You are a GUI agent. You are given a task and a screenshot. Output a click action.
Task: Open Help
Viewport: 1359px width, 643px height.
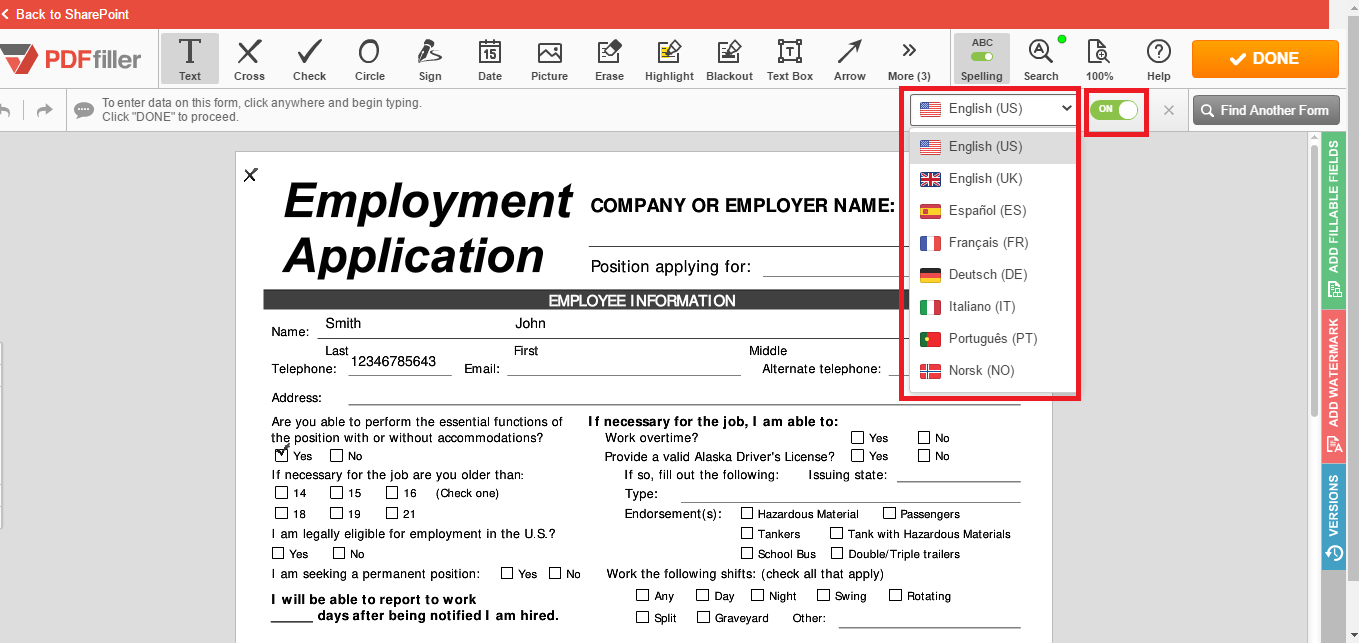pyautogui.click(x=1159, y=59)
